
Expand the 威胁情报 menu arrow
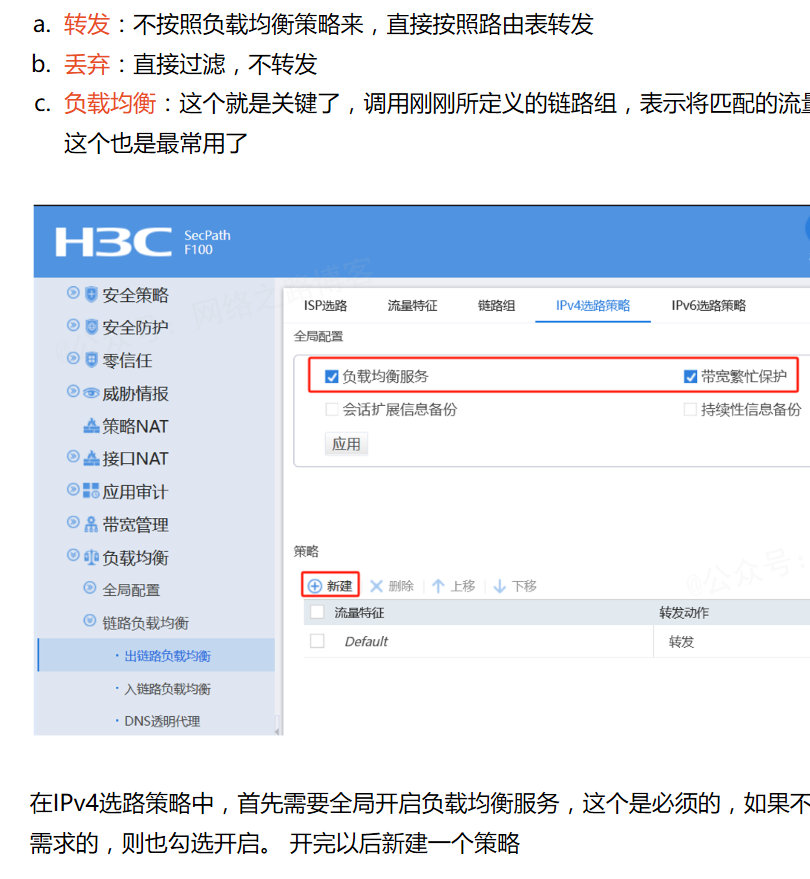[73, 391]
